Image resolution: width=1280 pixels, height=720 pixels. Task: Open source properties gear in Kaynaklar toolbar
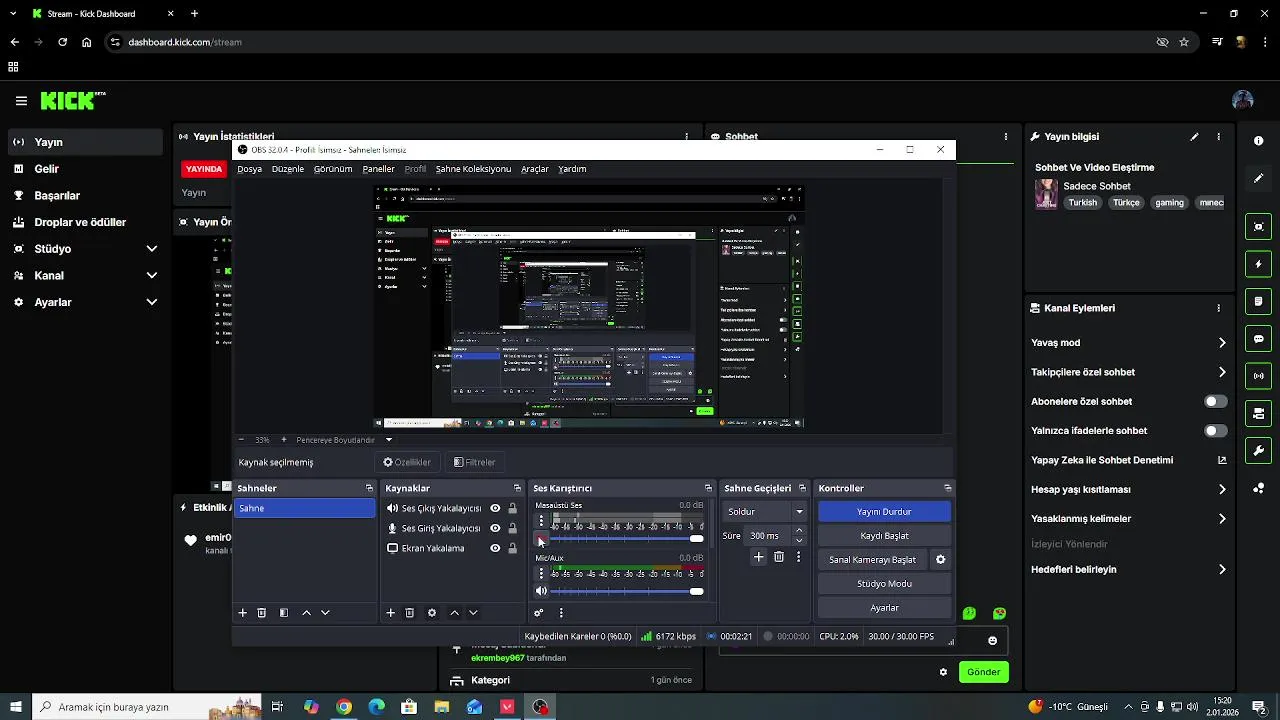[432, 613]
